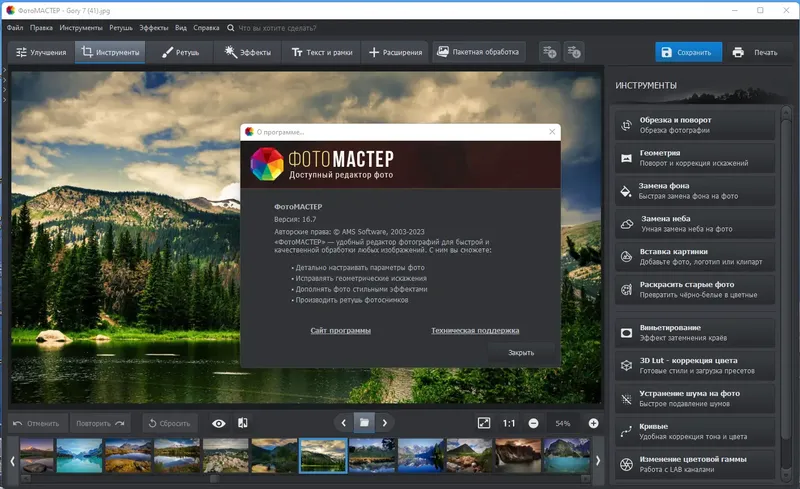Open the Инструменты menu
The width and height of the screenshot is (800, 489).
81,28
